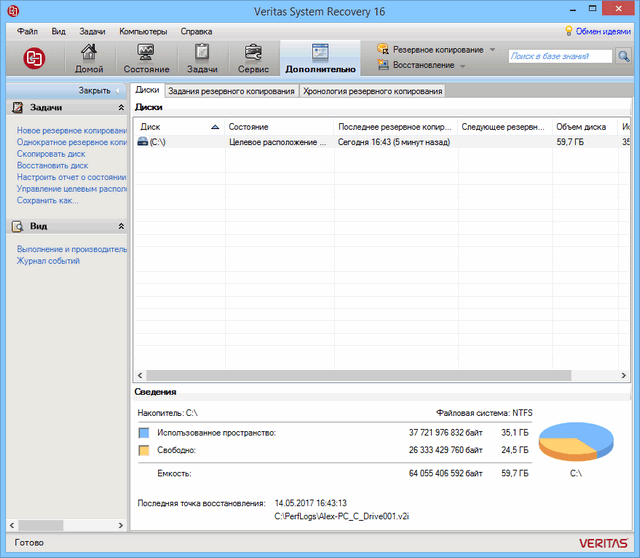Click sidebar scroll left arrow
Image resolution: width=640 pixels, height=558 pixels.
pos(12,525)
